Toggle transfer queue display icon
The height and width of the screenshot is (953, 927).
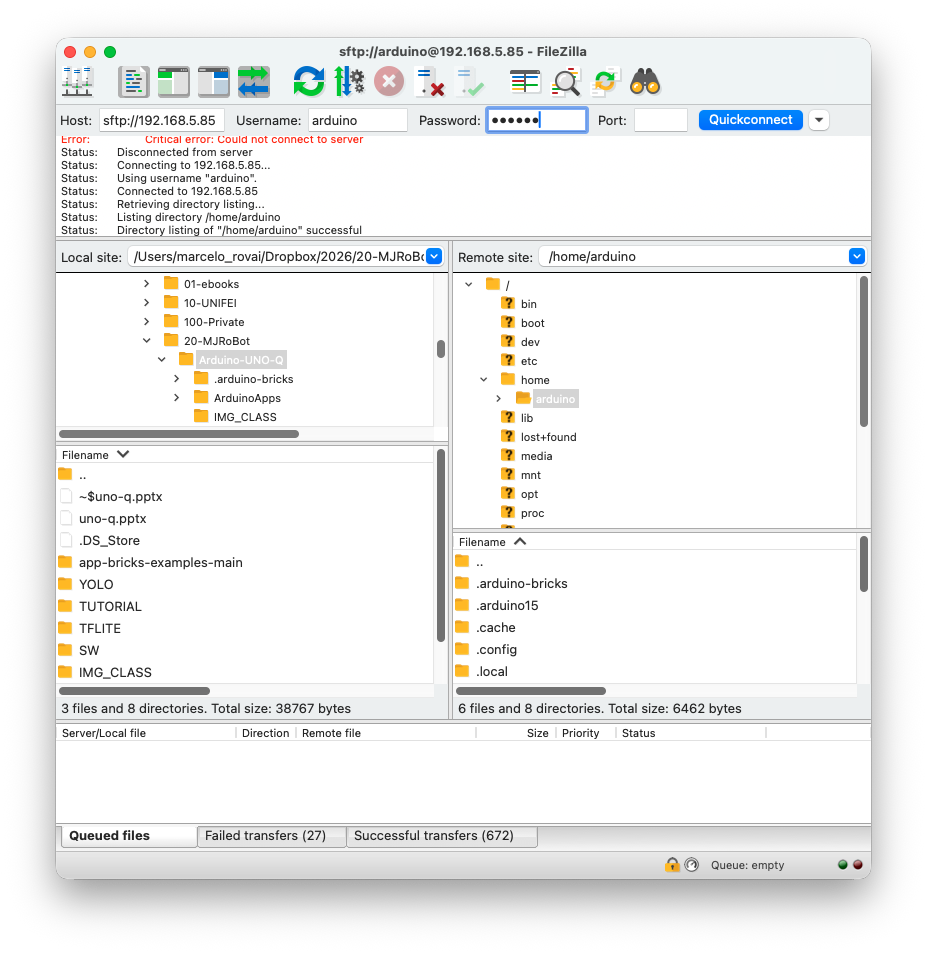coord(253,81)
